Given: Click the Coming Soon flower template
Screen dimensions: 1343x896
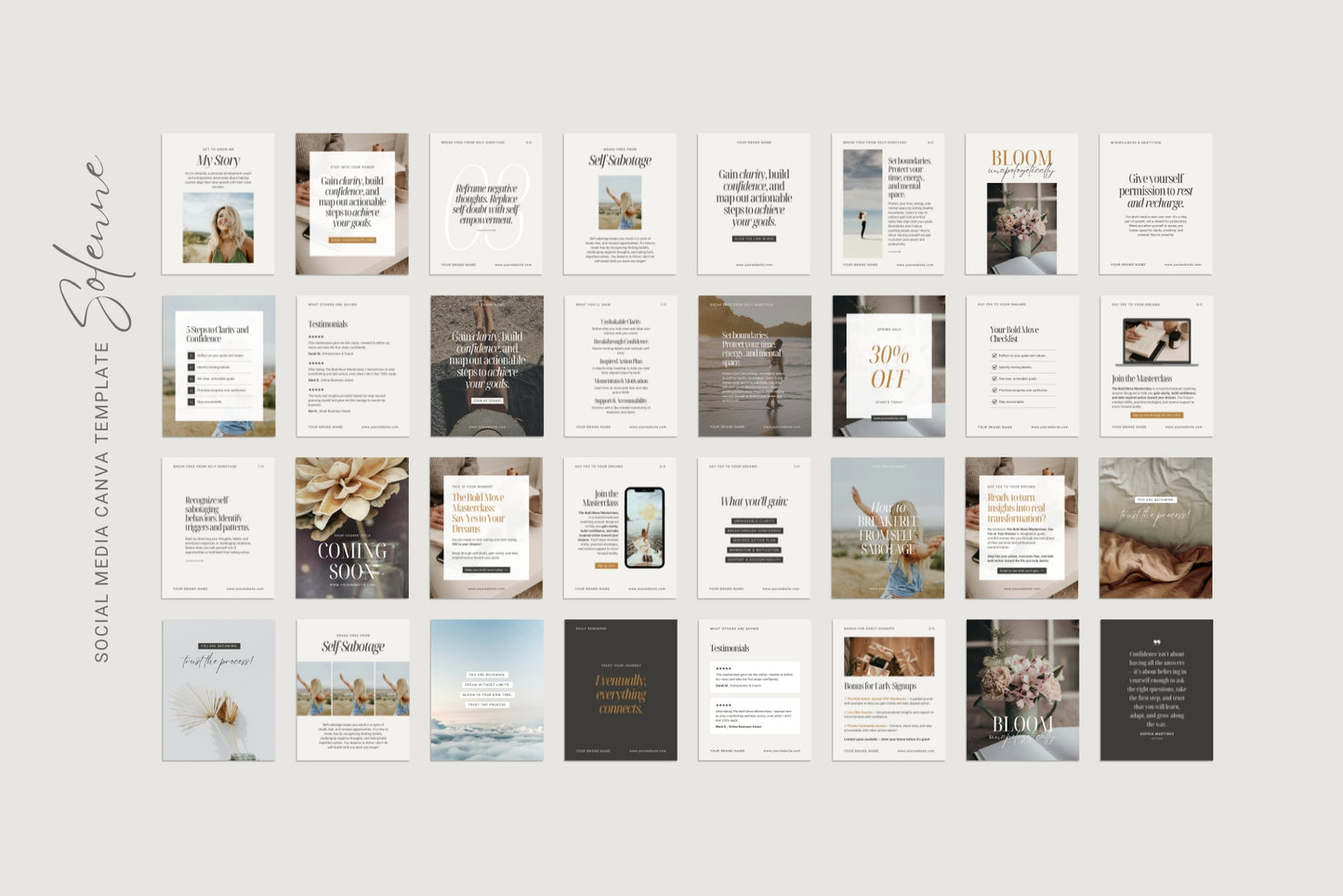Looking at the screenshot, I should coord(352,528).
